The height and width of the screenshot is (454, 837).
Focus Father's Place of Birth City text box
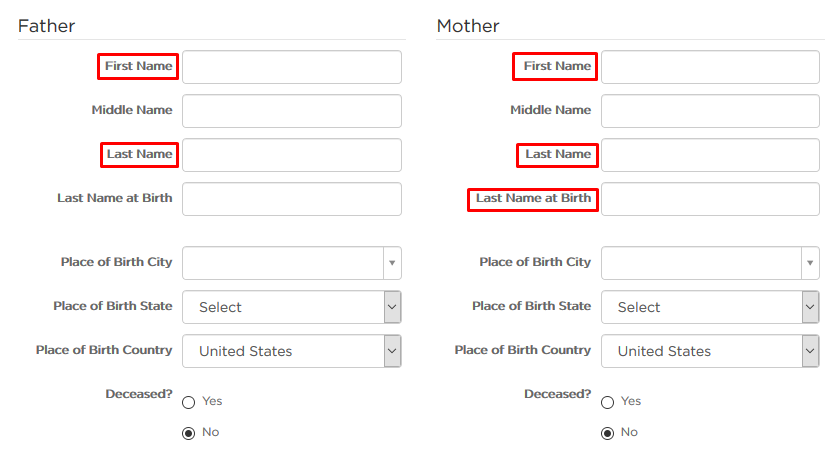point(283,263)
